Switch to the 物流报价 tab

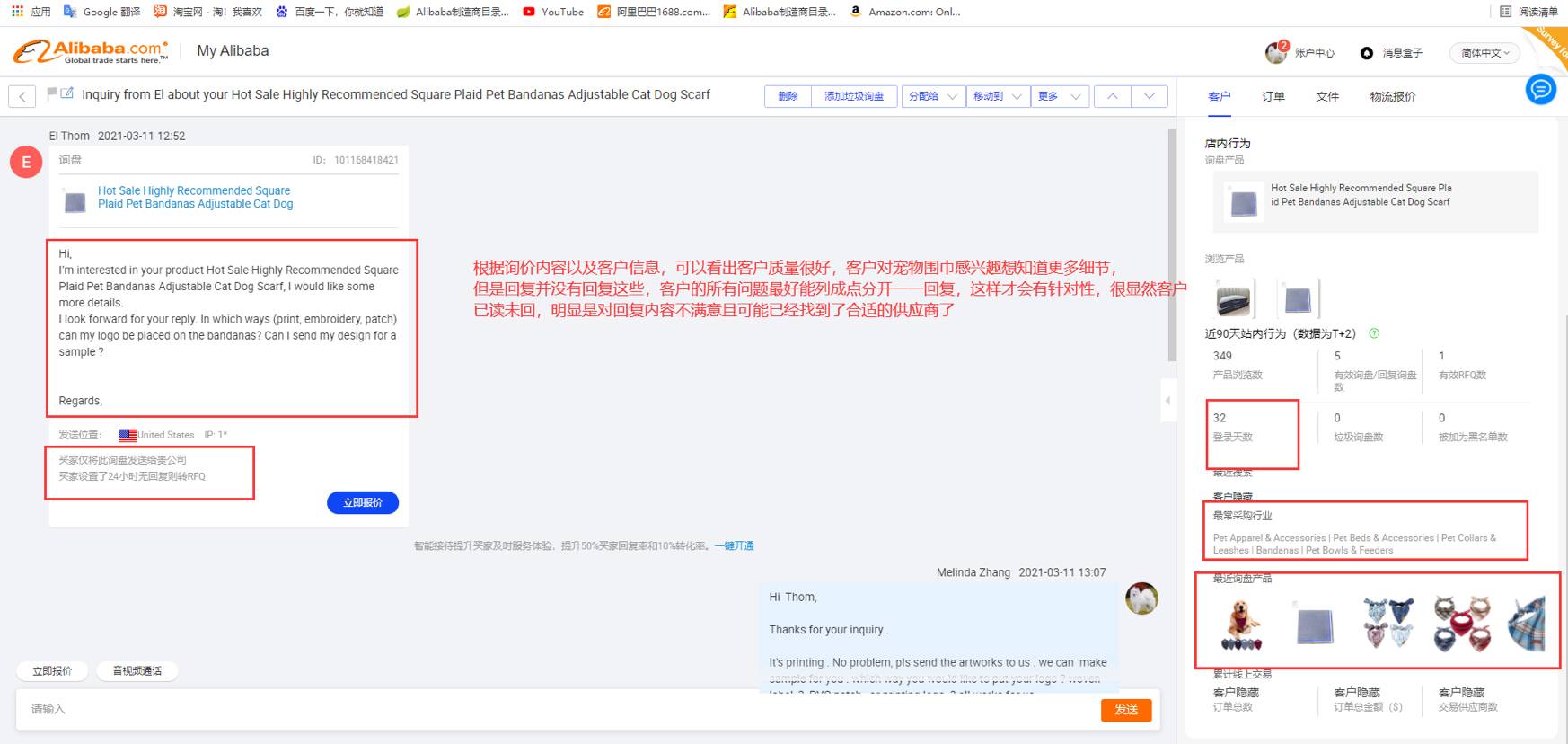click(x=1392, y=97)
